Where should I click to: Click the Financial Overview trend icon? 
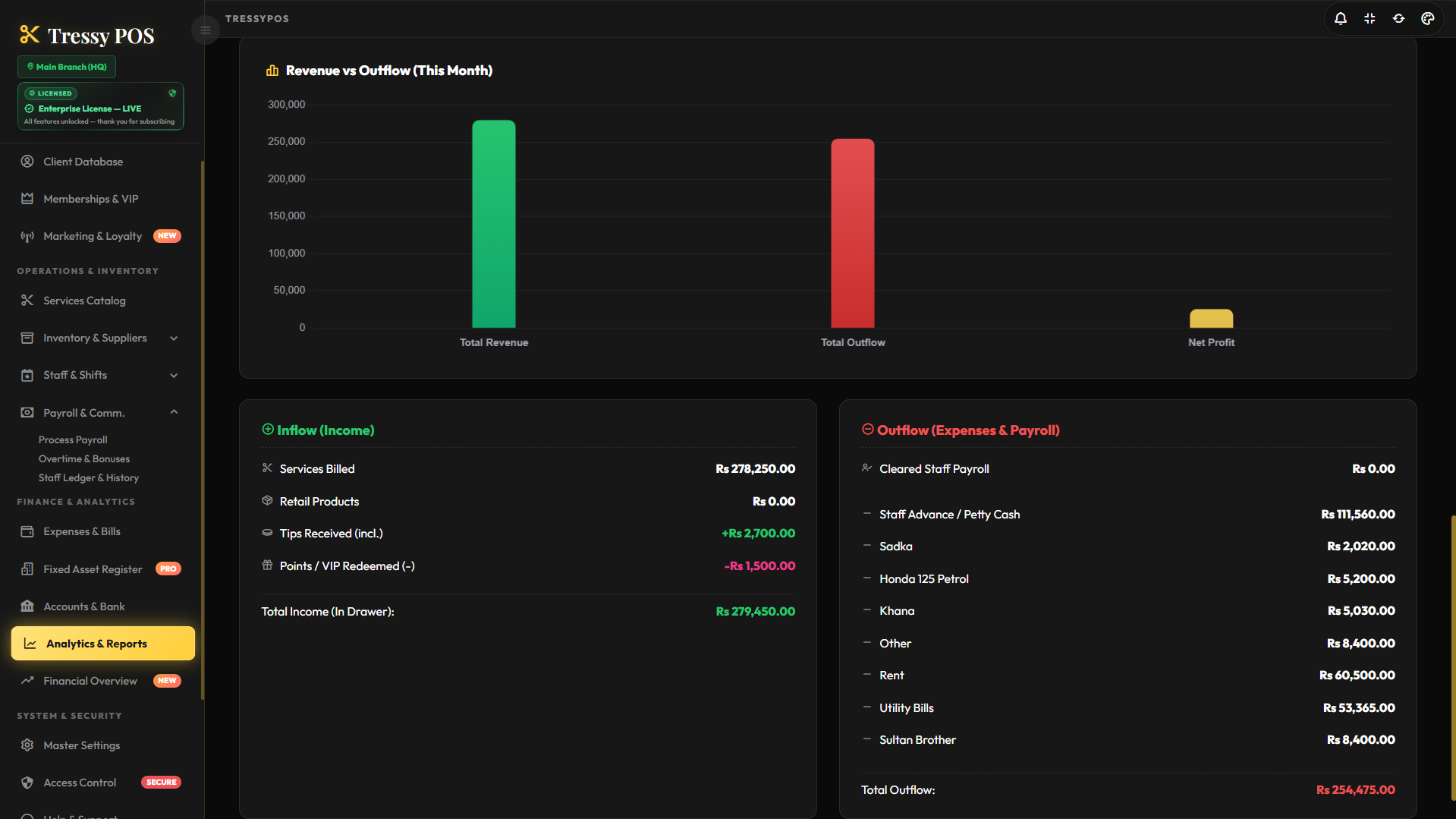(x=27, y=680)
